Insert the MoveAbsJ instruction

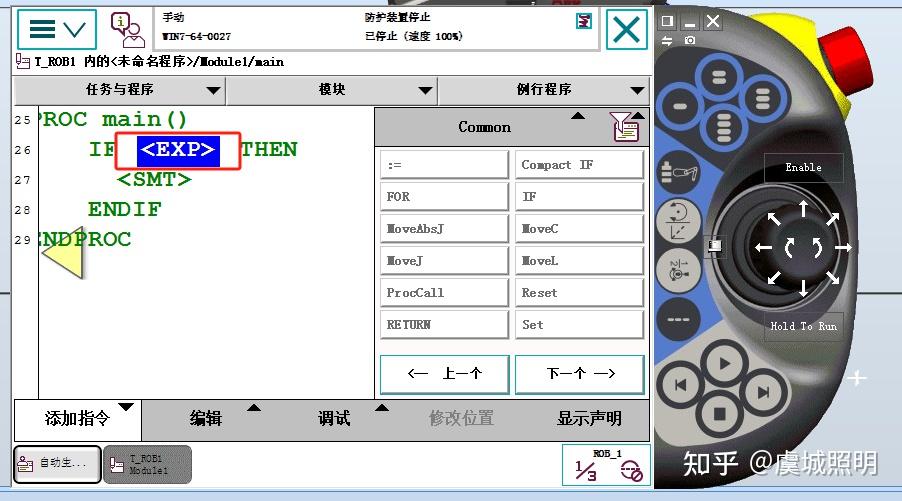tap(444, 229)
